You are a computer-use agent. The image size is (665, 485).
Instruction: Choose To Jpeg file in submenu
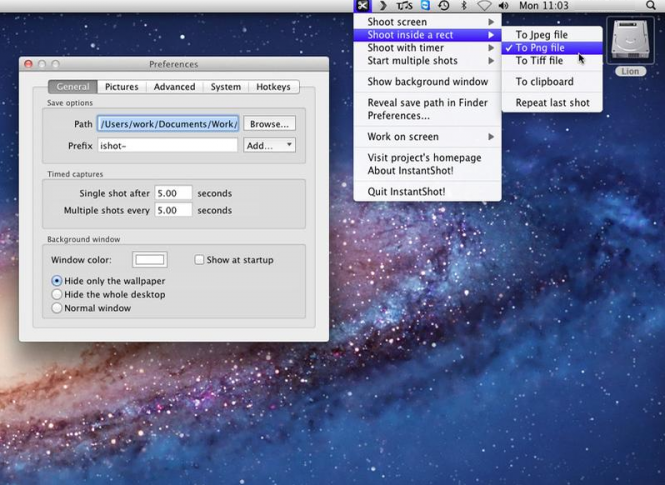541,35
